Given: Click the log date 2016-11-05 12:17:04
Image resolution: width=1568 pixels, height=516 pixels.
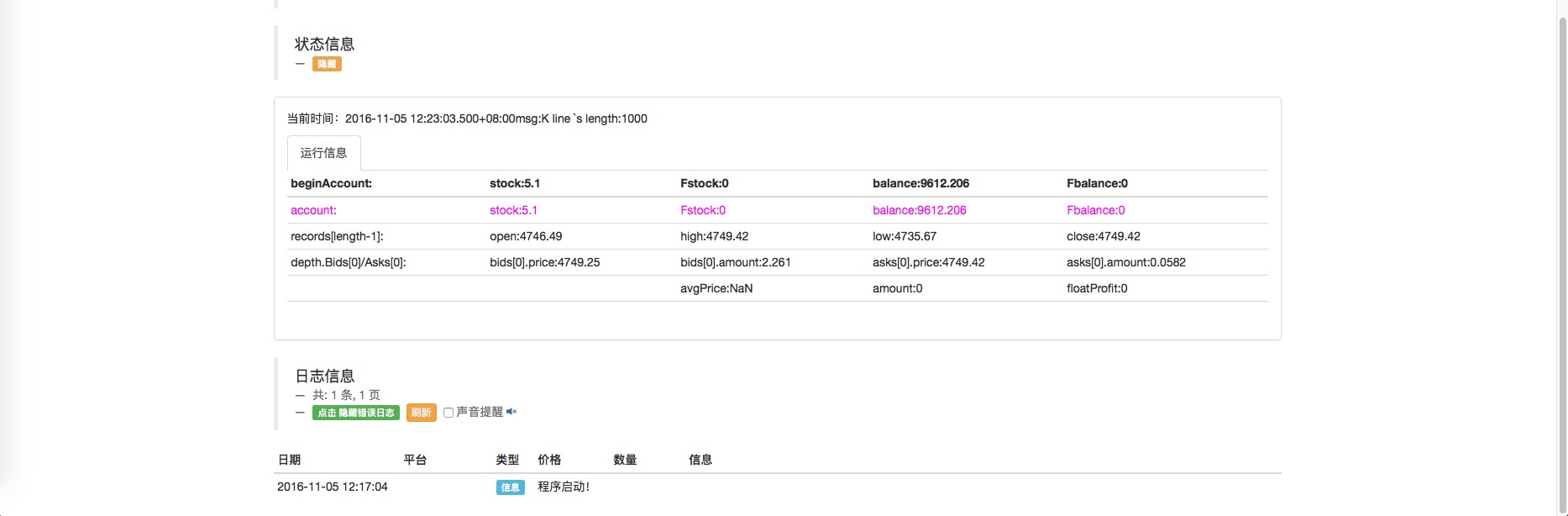Looking at the screenshot, I should pyautogui.click(x=333, y=487).
